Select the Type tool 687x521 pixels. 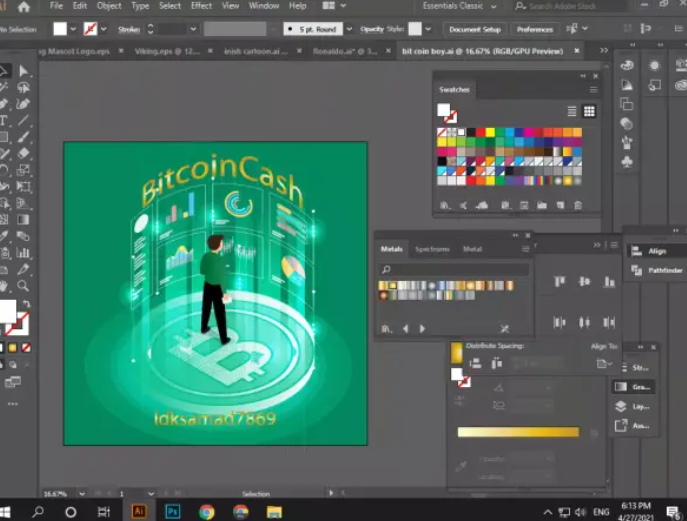pos(4,120)
